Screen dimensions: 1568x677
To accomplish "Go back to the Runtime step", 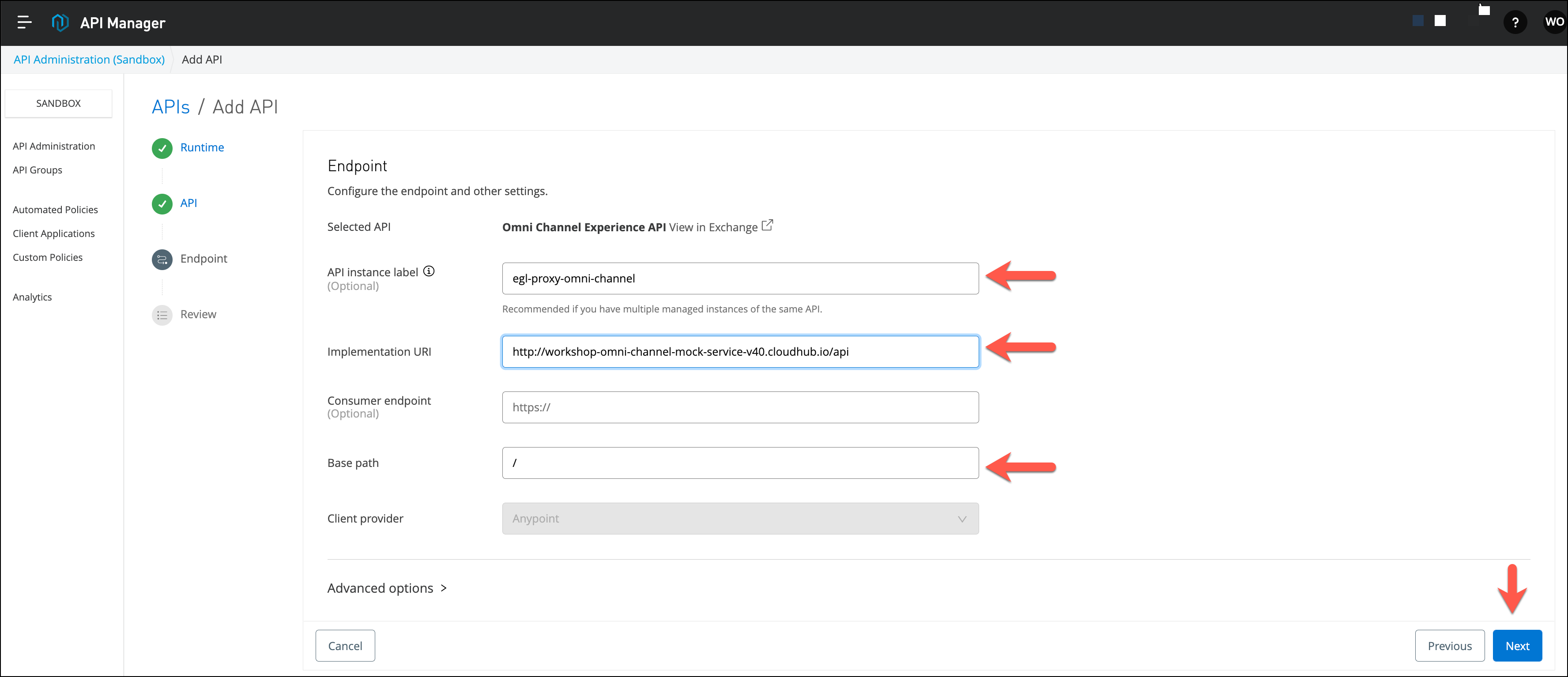I will point(202,147).
